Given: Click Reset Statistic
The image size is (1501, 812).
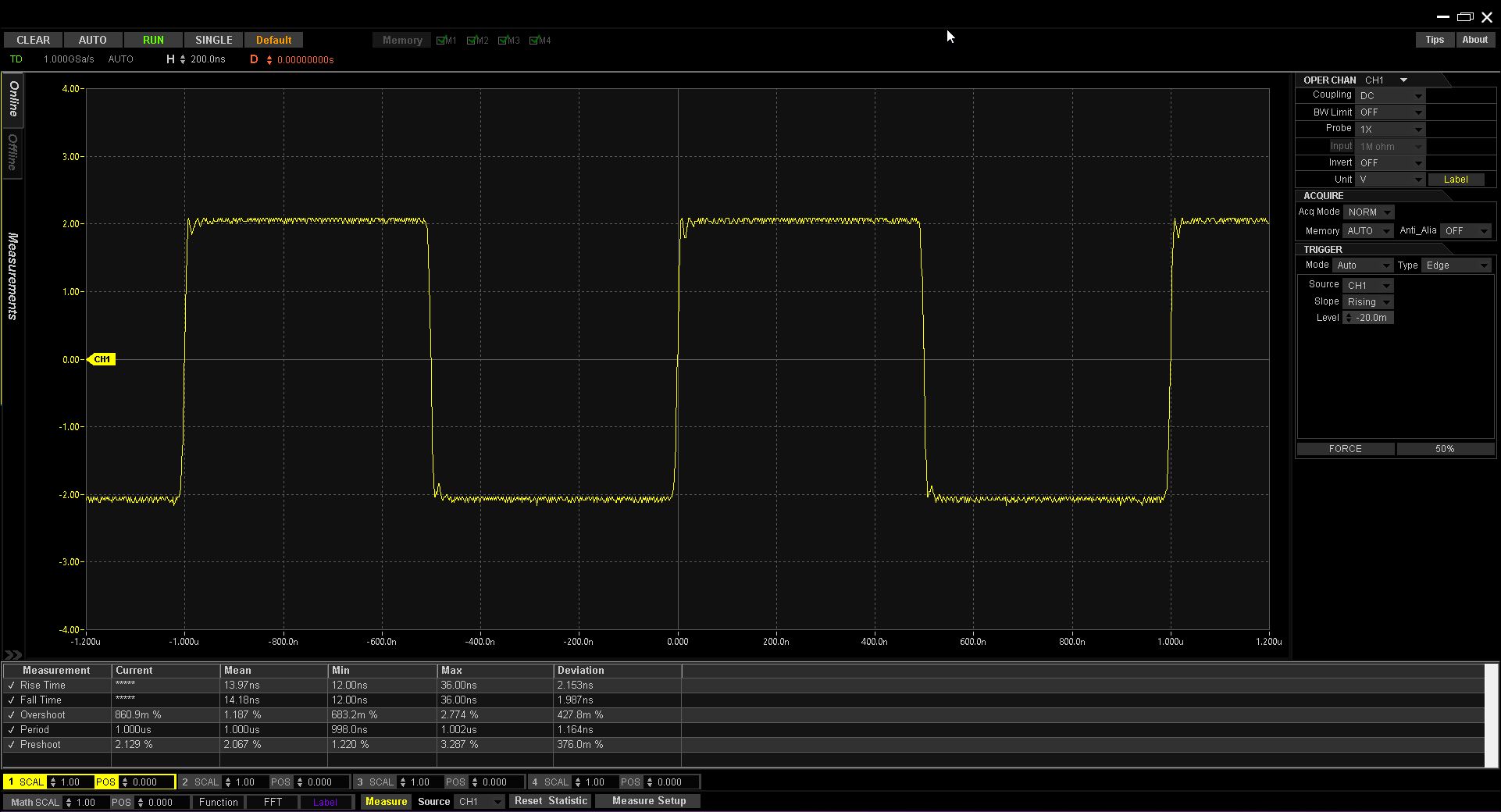Looking at the screenshot, I should coord(551,801).
